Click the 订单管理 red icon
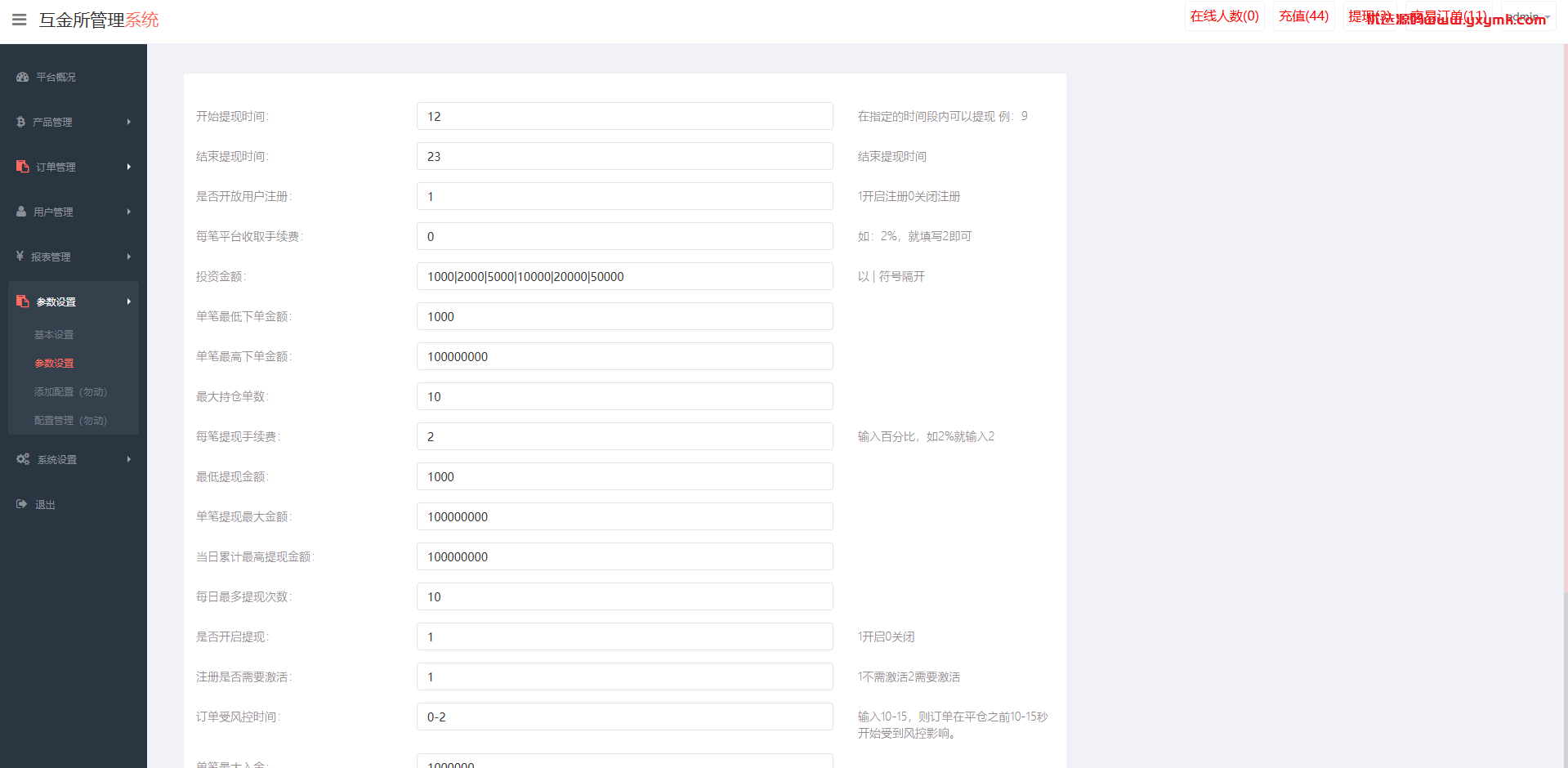Screen dimensions: 1568x768 pyautogui.click(x=22, y=167)
